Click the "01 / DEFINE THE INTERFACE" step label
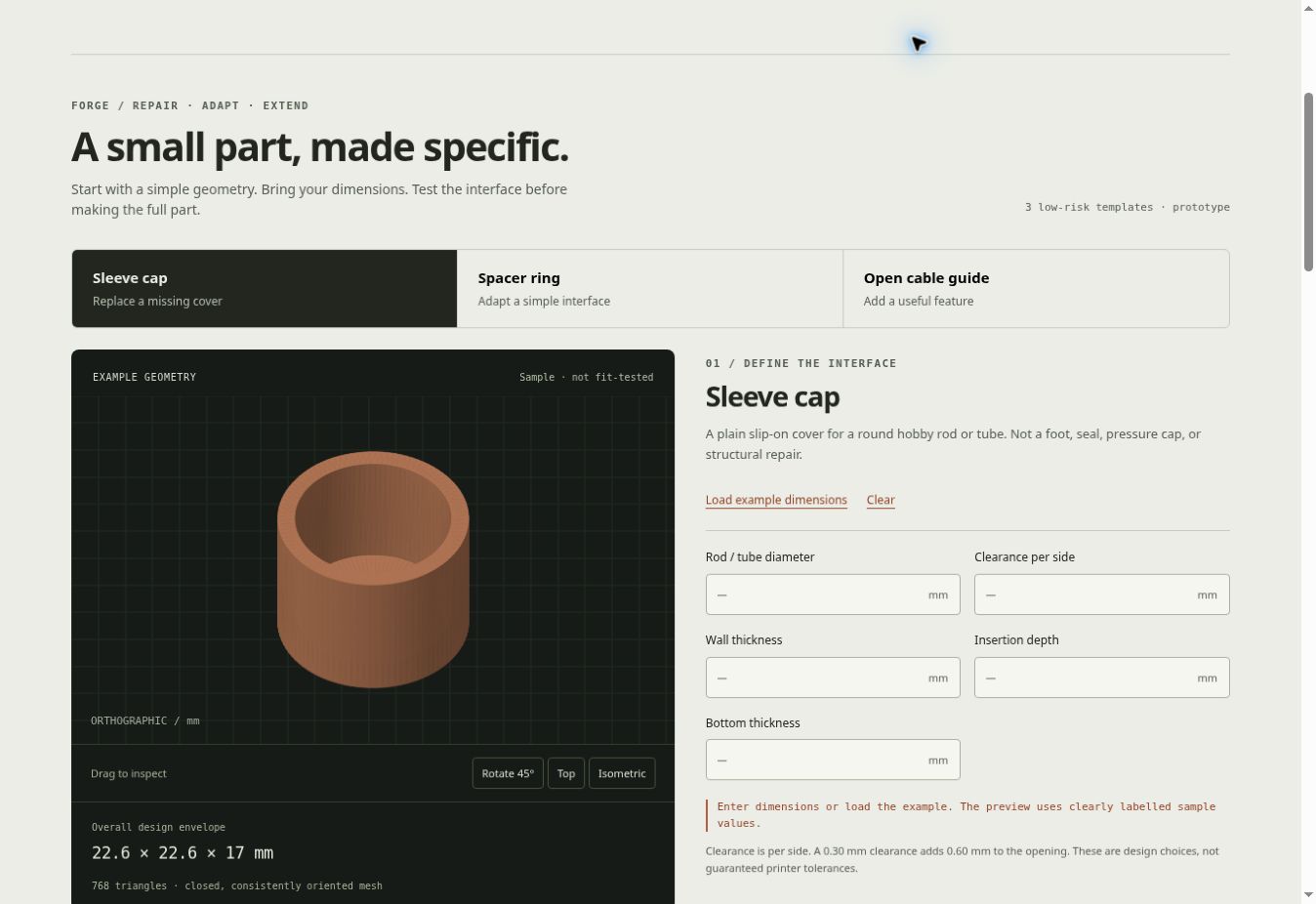 click(x=801, y=363)
